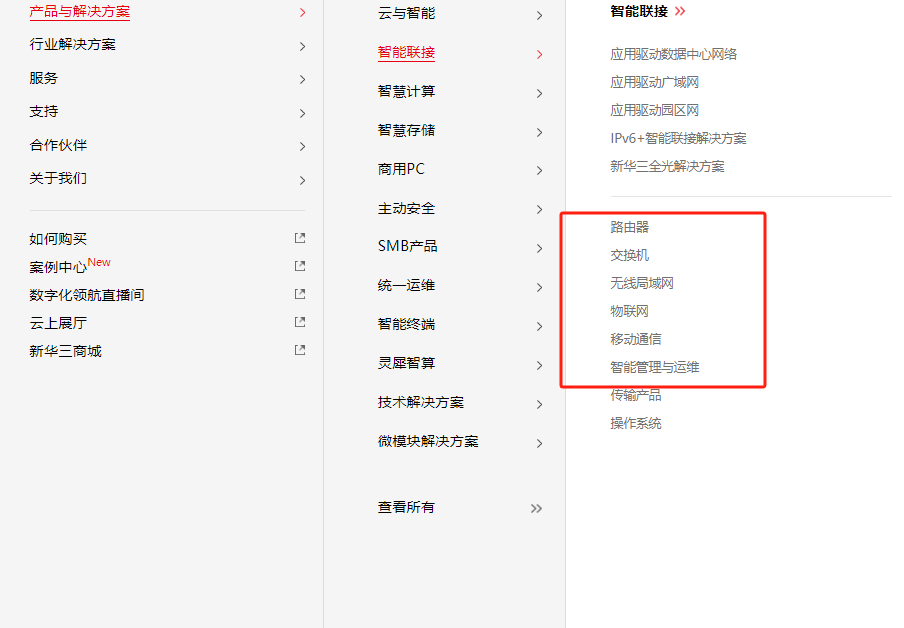Expand chevron next to 智能终端
Screen dimensions: 904x628
point(540,326)
